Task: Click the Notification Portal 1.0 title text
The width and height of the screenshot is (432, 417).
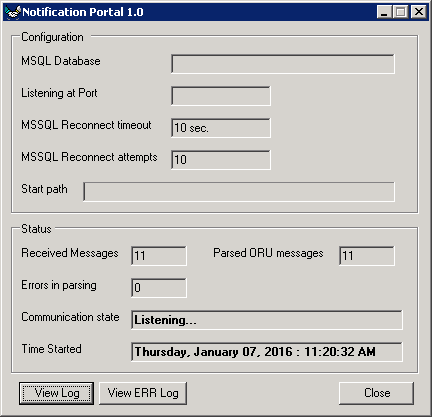Action: tap(83, 12)
